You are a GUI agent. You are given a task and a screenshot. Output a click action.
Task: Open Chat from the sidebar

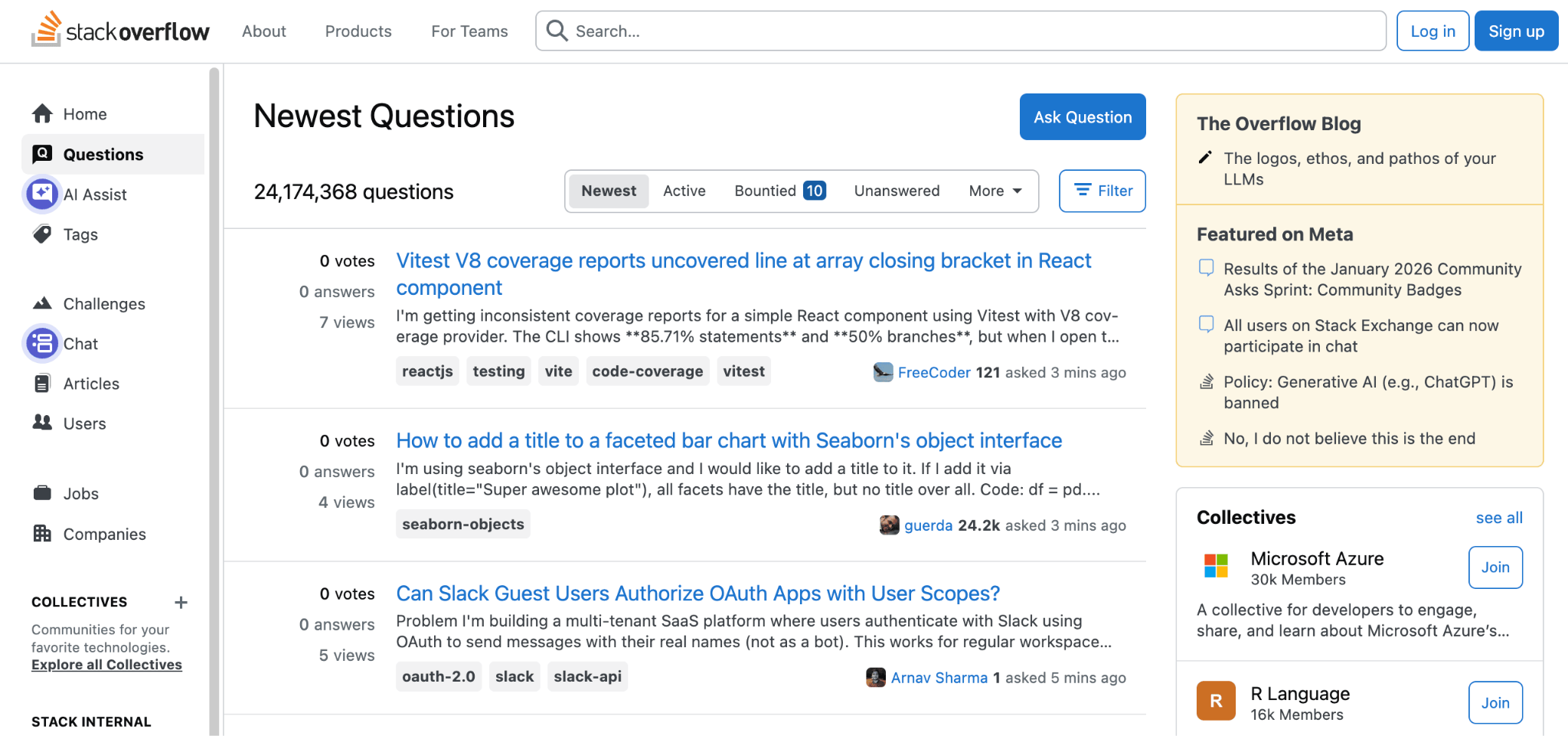(x=81, y=343)
